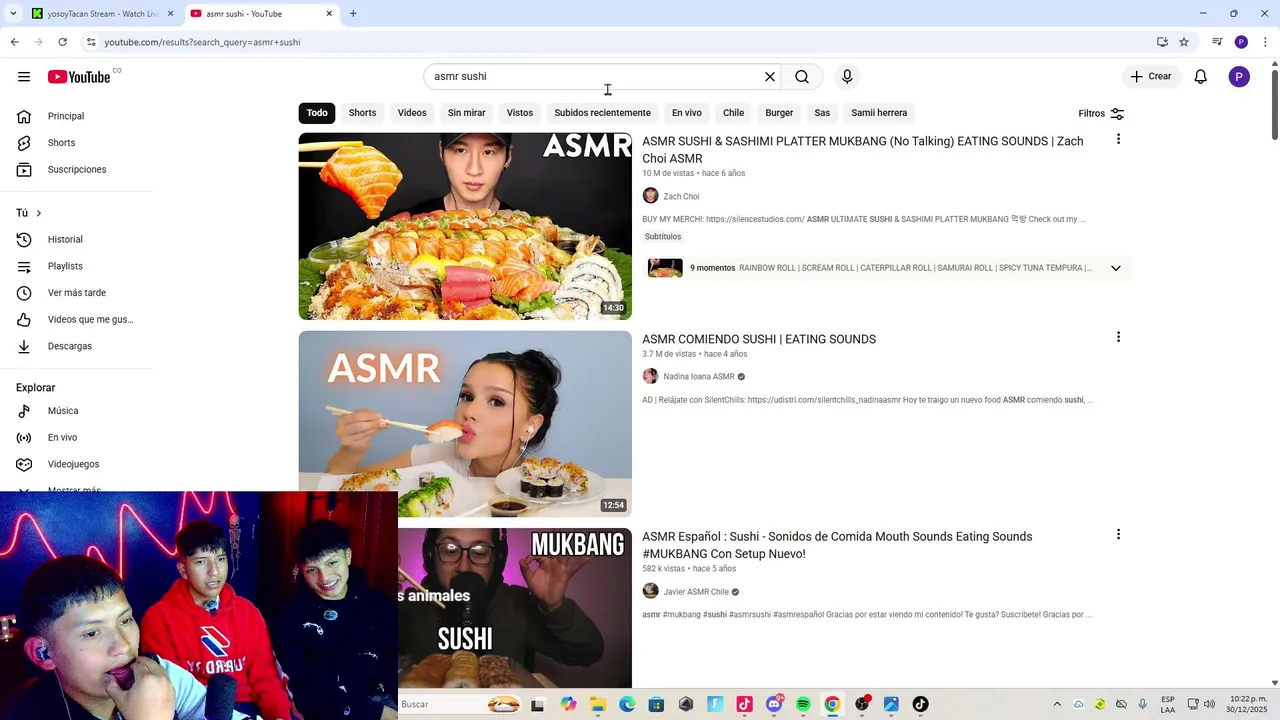Expand the Tú section chevron
This screenshot has width=1280, height=720.
[38, 213]
